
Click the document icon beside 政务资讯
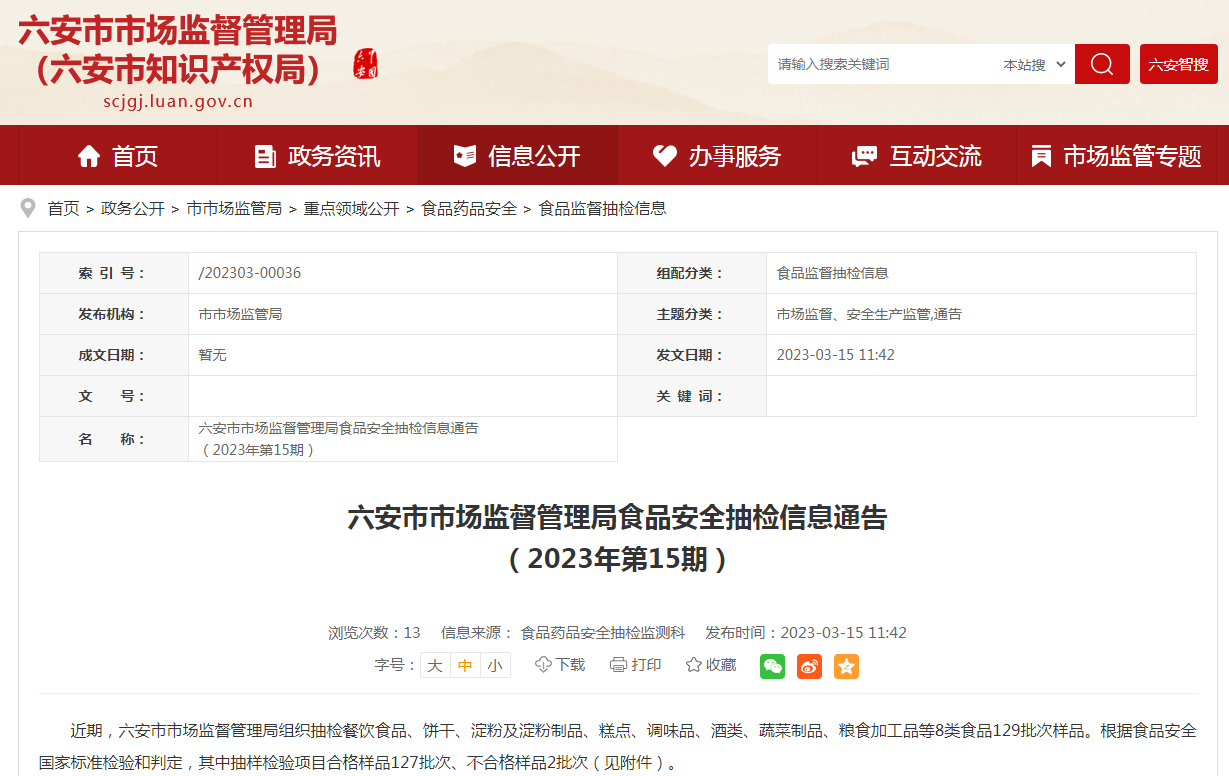click(x=265, y=156)
